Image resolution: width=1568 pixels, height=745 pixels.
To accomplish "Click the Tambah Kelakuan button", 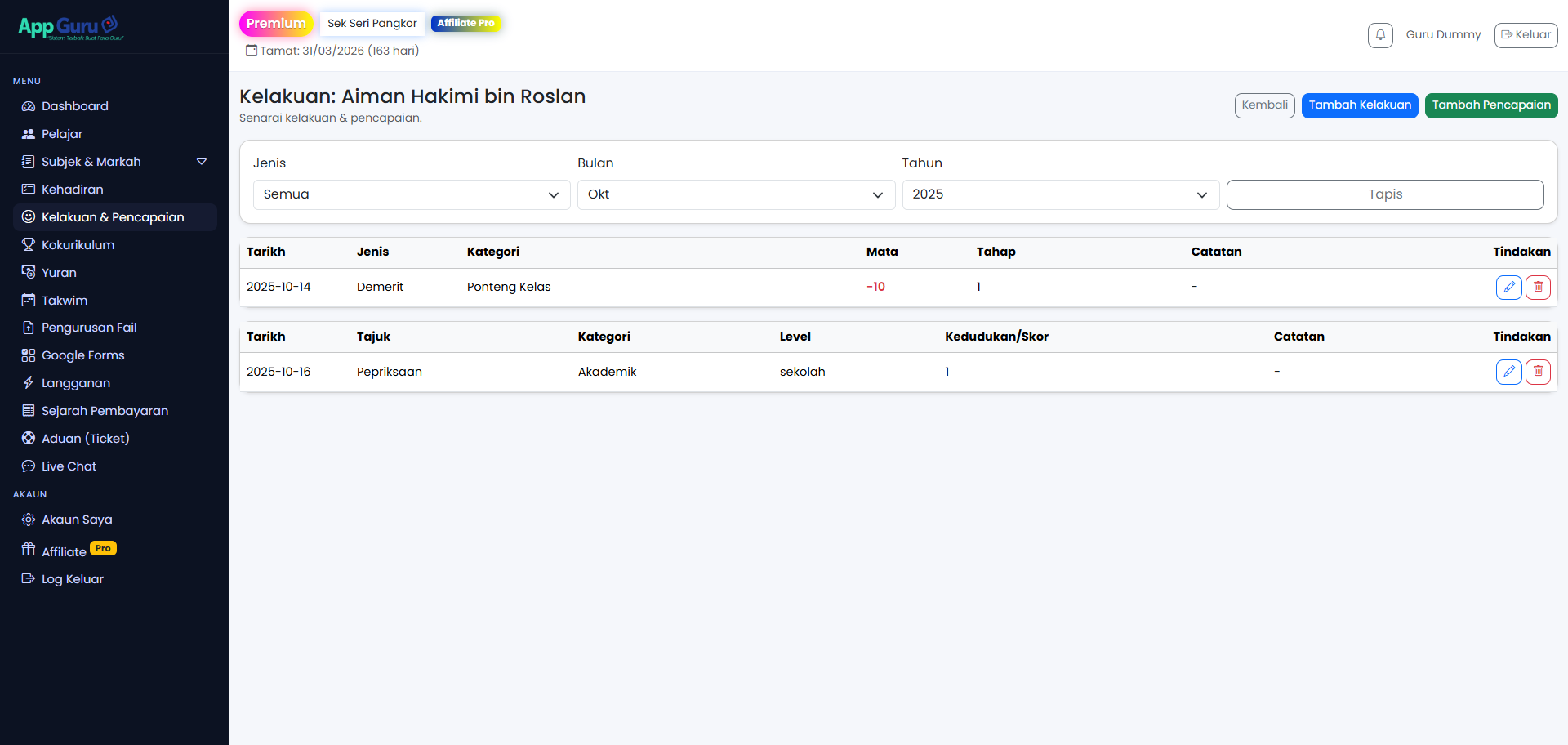I will (x=1359, y=105).
